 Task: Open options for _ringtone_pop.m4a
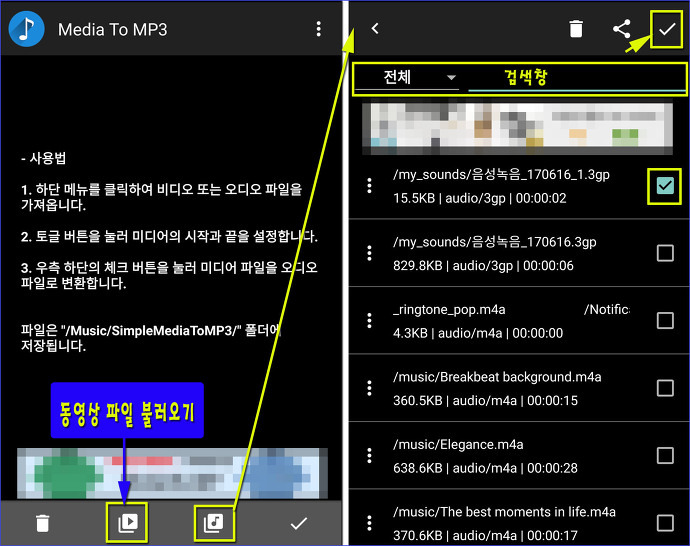[x=369, y=321]
